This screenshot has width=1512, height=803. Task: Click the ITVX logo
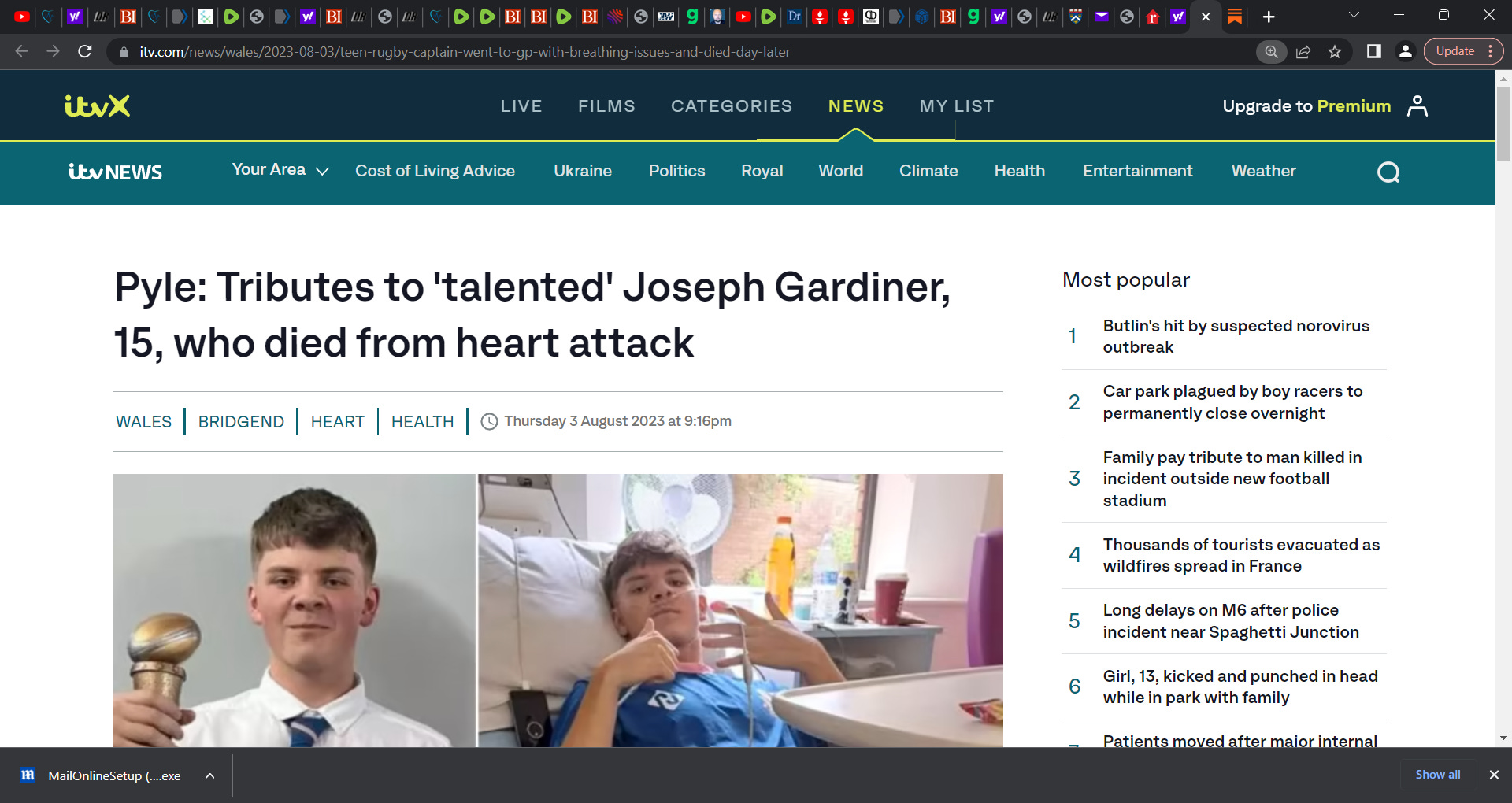pos(98,105)
